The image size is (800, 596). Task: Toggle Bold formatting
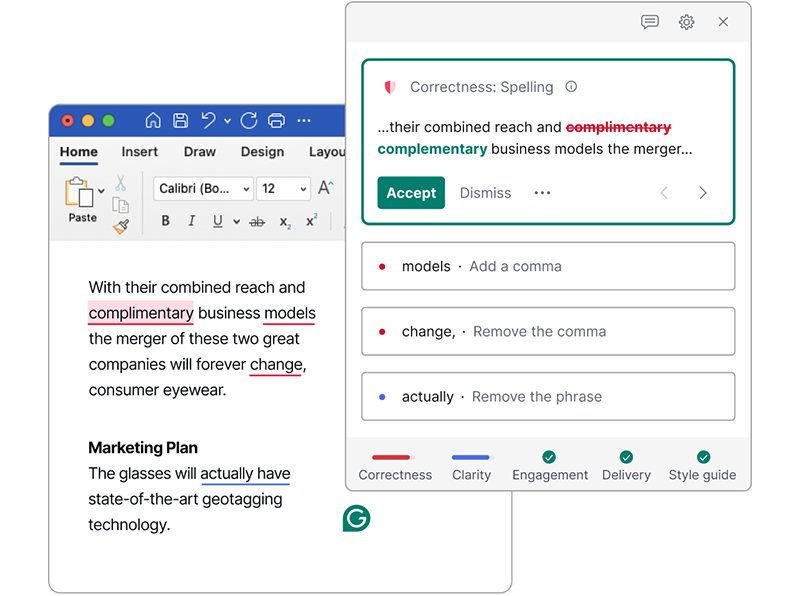[x=165, y=220]
